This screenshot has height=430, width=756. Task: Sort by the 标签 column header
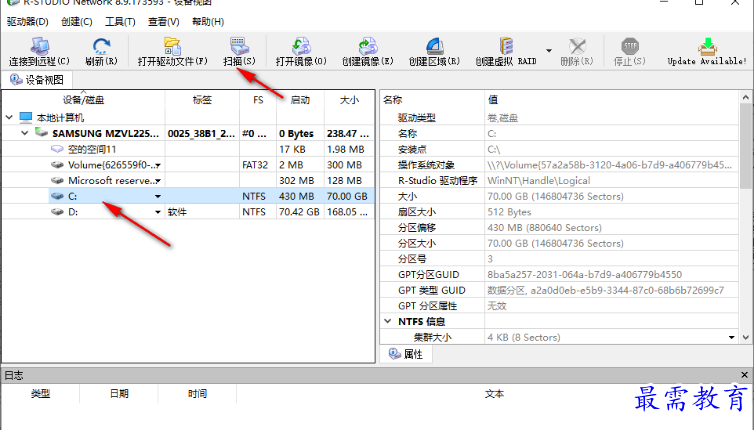(x=202, y=100)
